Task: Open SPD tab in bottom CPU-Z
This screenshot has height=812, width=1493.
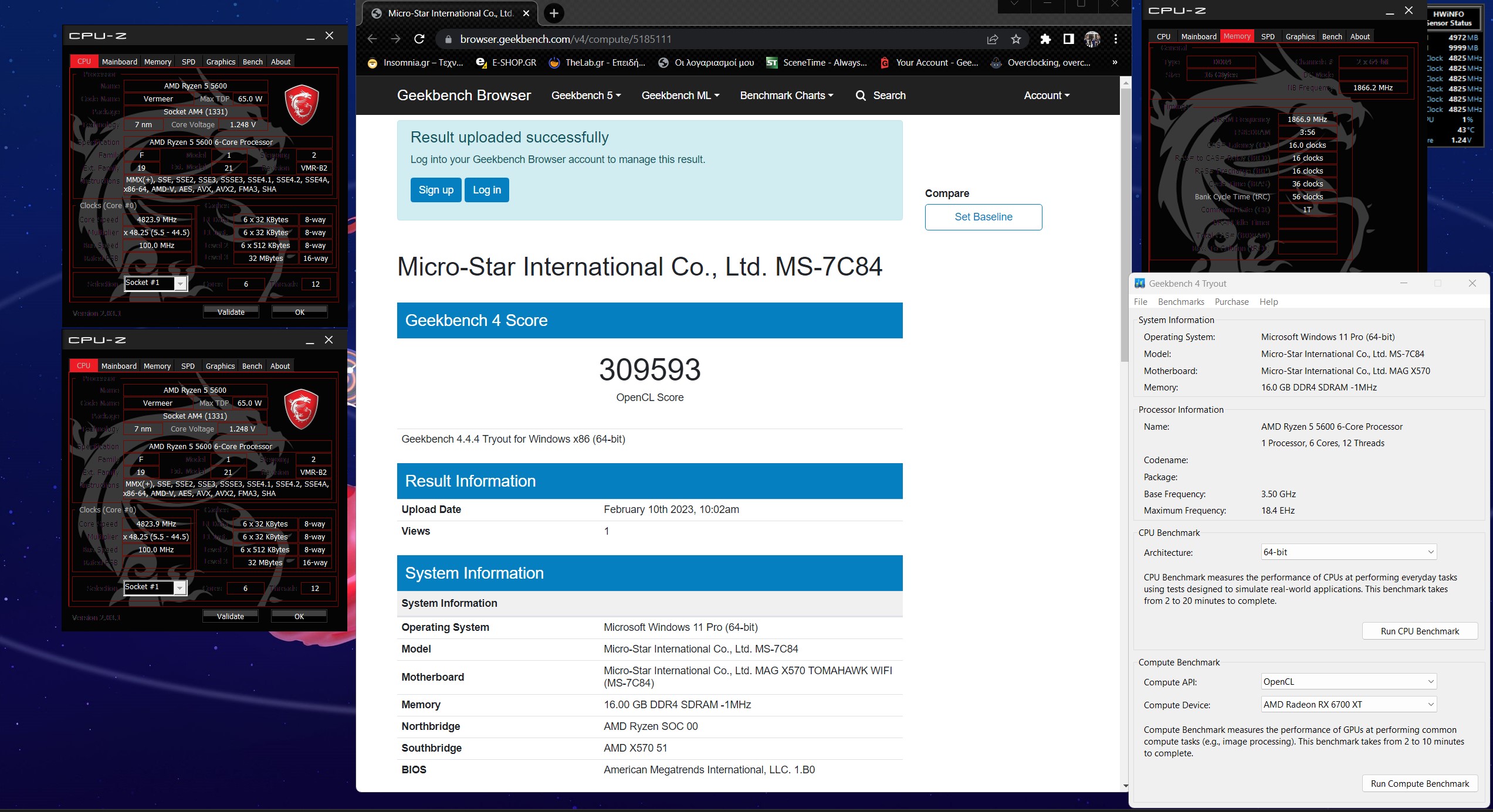Action: tap(188, 366)
